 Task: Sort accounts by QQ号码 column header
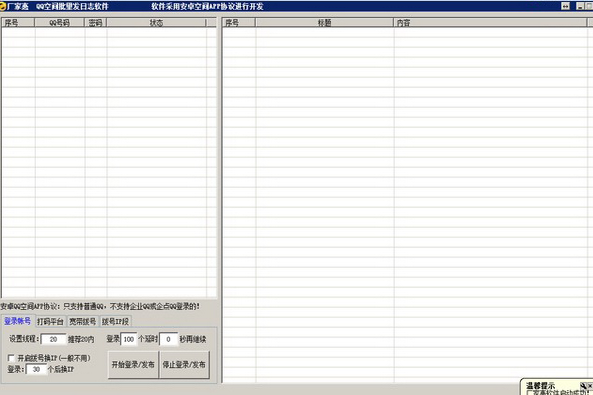[59, 23]
